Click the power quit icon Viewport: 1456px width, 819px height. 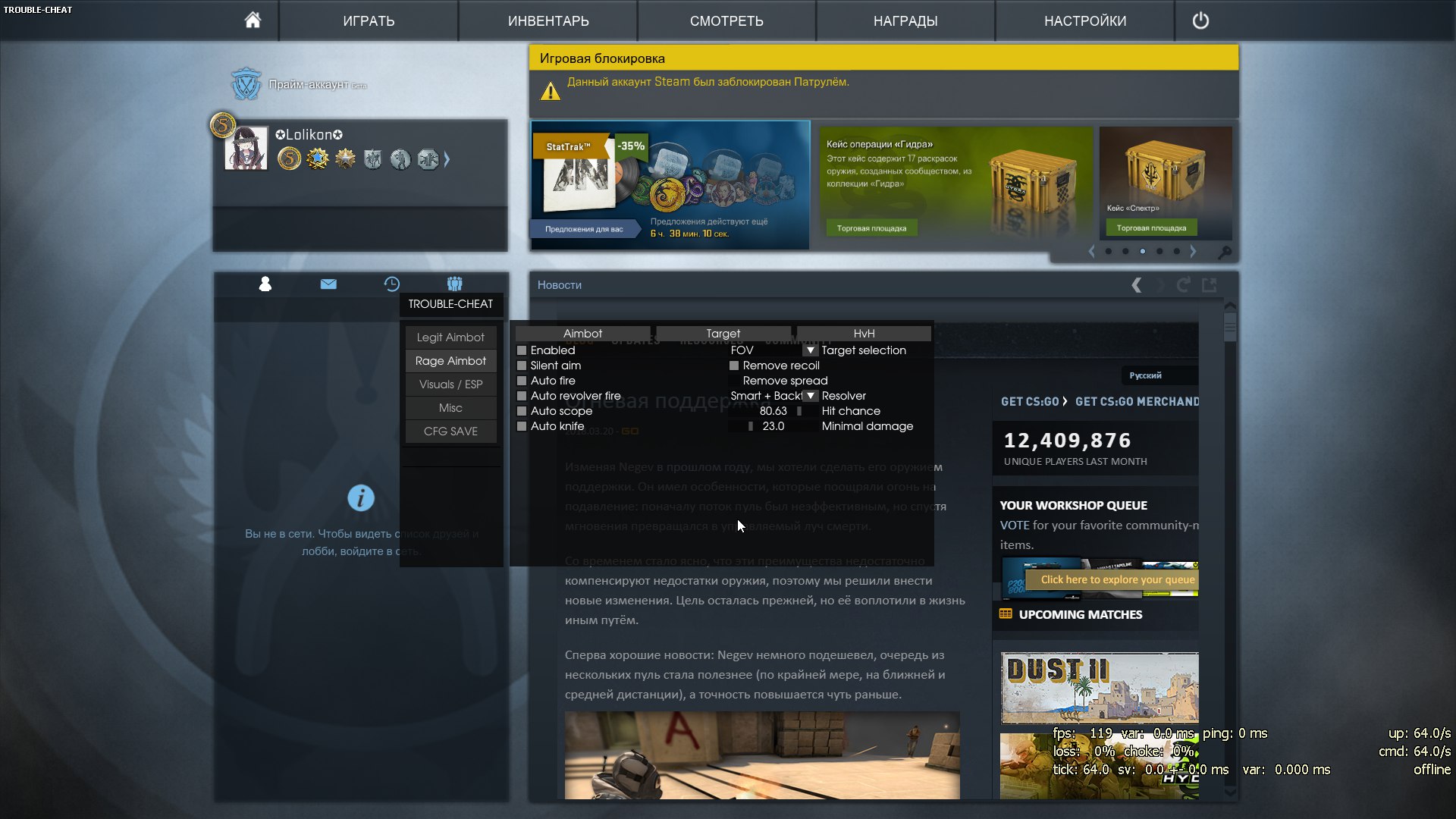[1200, 20]
